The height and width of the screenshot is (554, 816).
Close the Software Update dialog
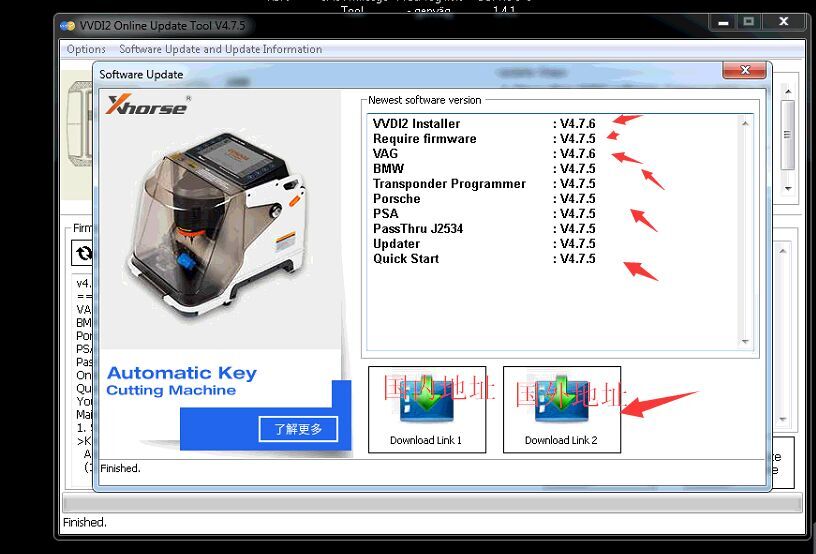point(744,72)
